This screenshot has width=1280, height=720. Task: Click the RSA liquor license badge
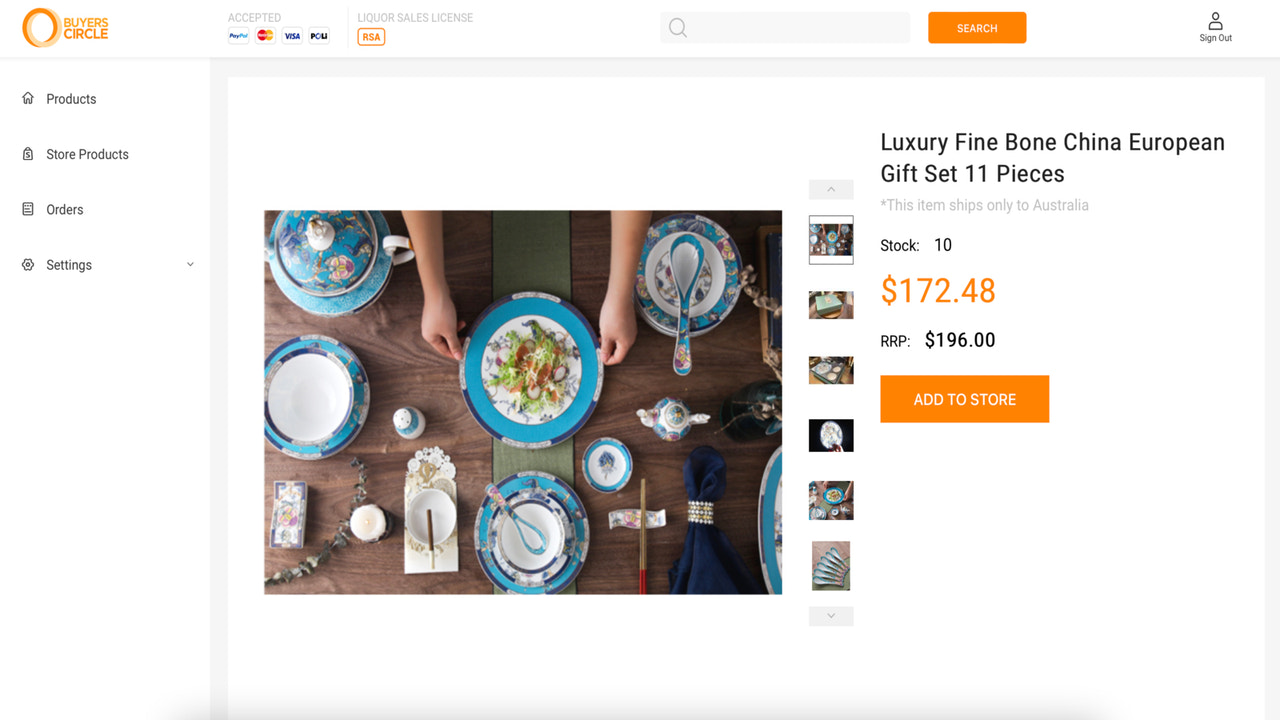pyautogui.click(x=371, y=37)
